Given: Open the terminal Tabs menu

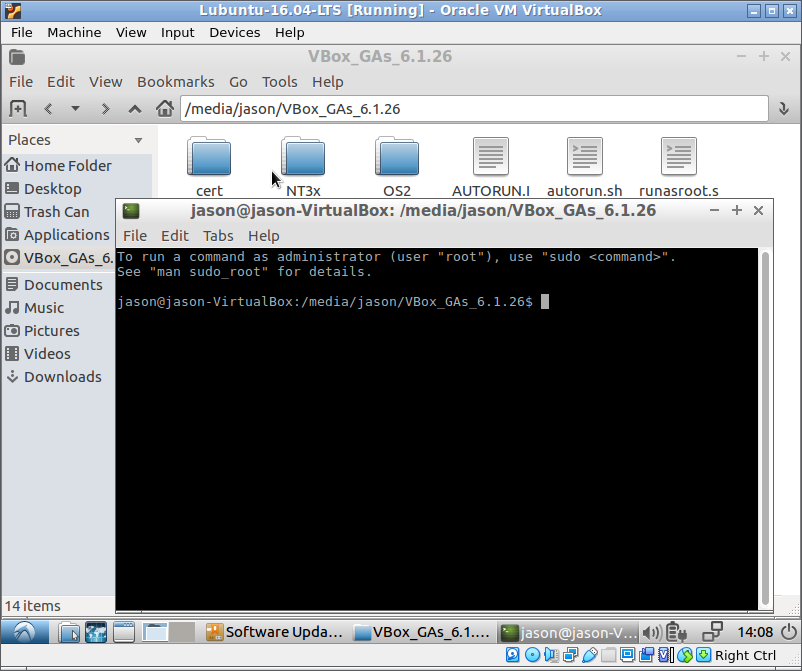Looking at the screenshot, I should 218,236.
